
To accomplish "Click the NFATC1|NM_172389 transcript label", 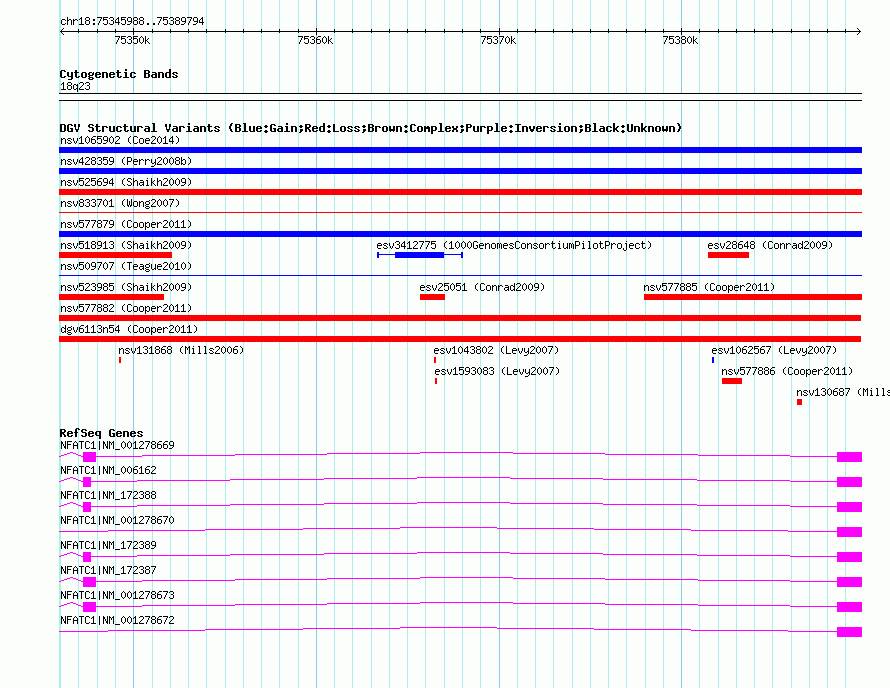I will 108,545.
